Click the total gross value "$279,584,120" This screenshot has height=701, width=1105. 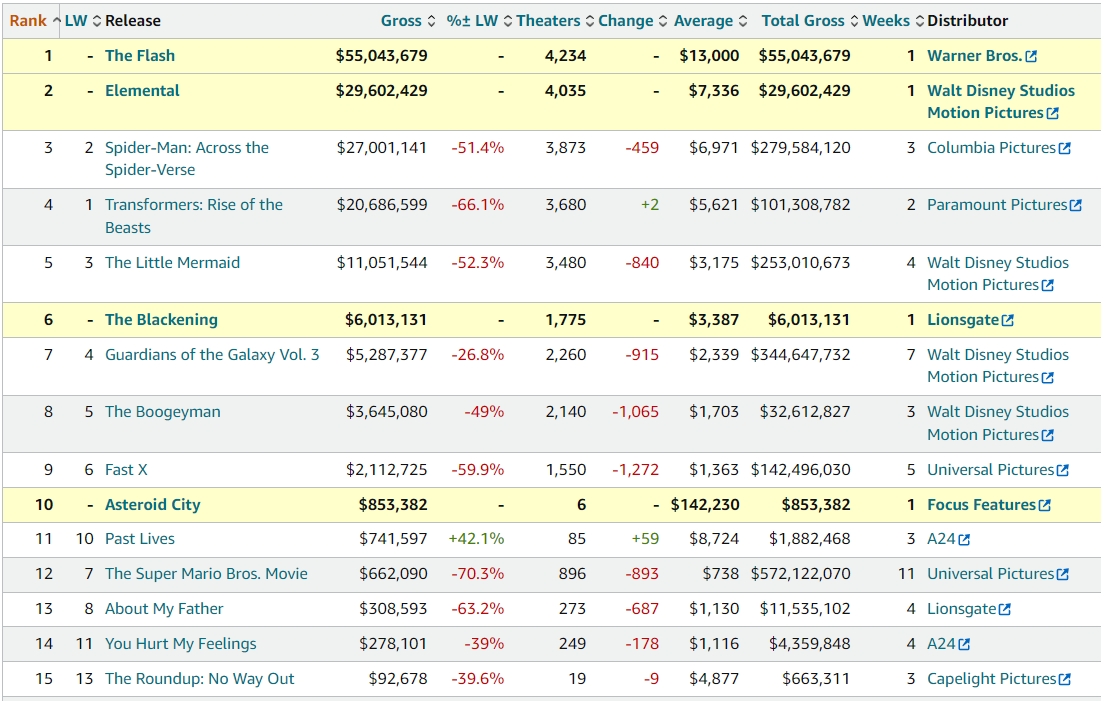tap(801, 148)
